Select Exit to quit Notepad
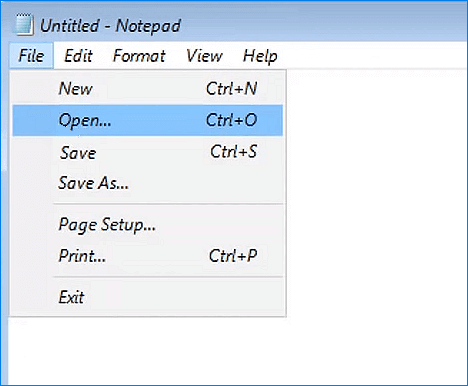468x386 pixels. pos(148,297)
